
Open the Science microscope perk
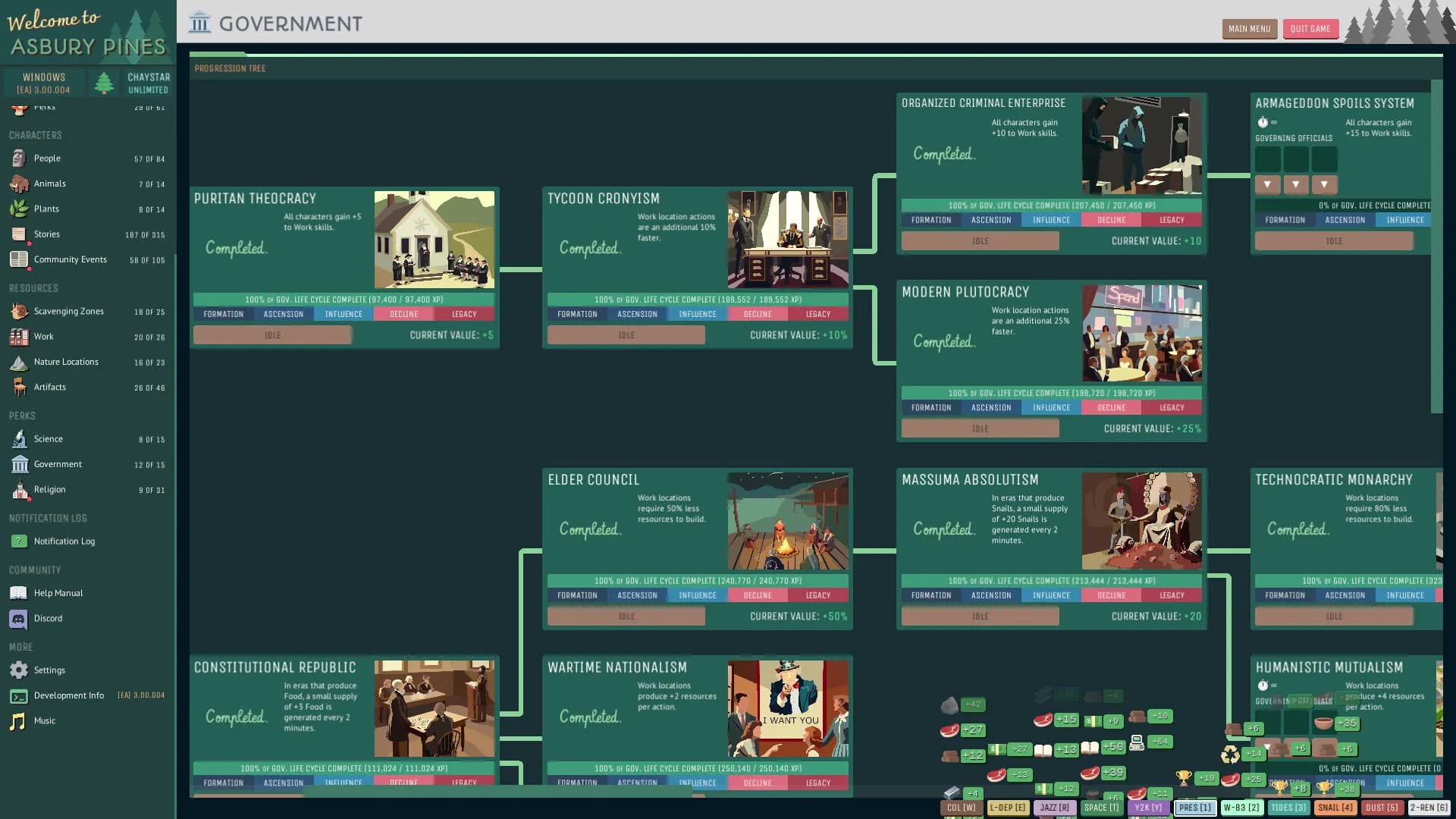point(20,439)
